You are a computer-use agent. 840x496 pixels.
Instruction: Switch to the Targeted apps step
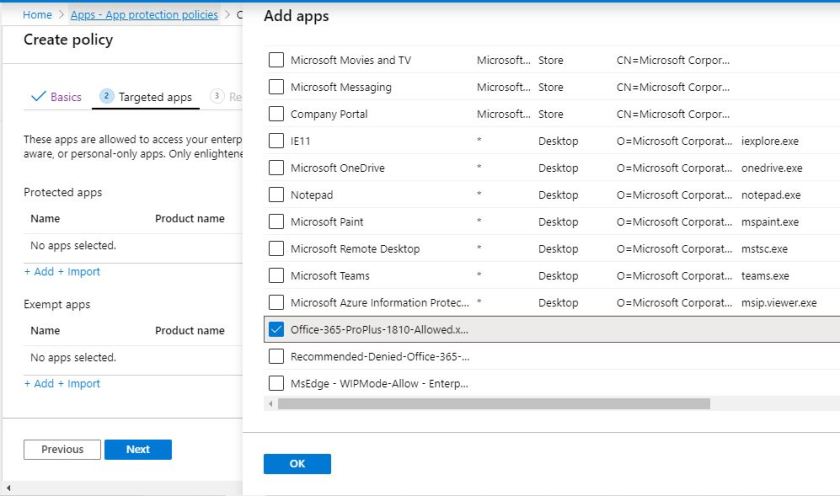tap(146, 97)
